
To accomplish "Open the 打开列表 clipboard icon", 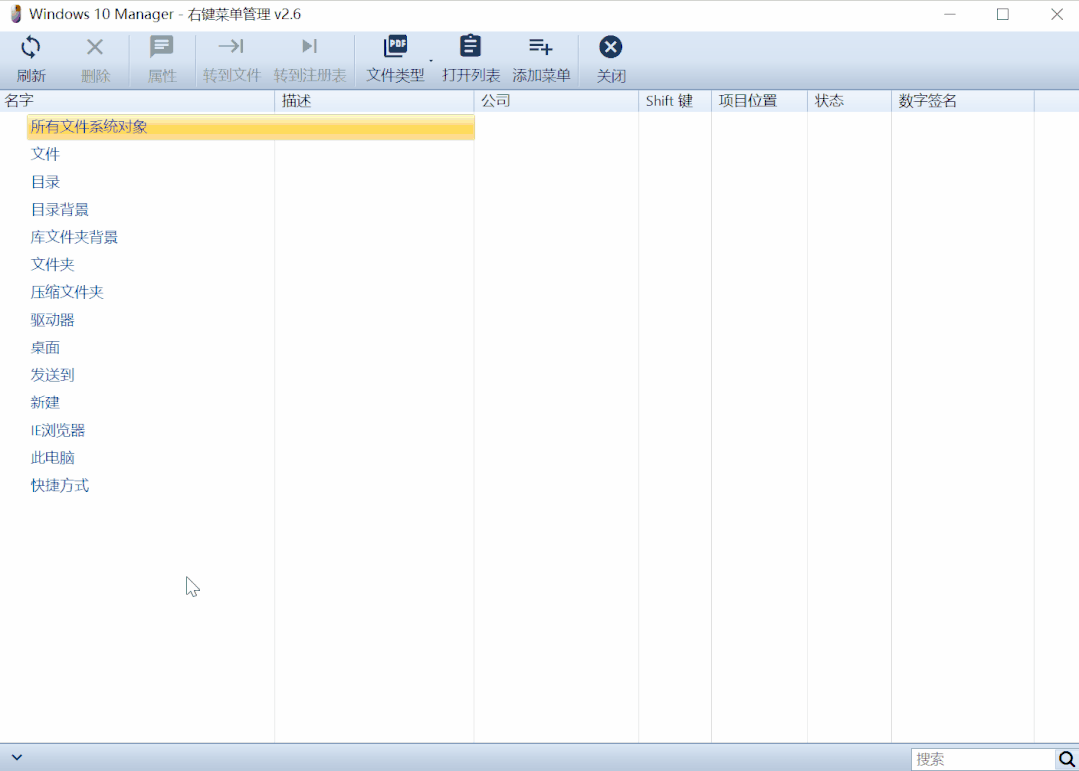I will click(x=471, y=47).
